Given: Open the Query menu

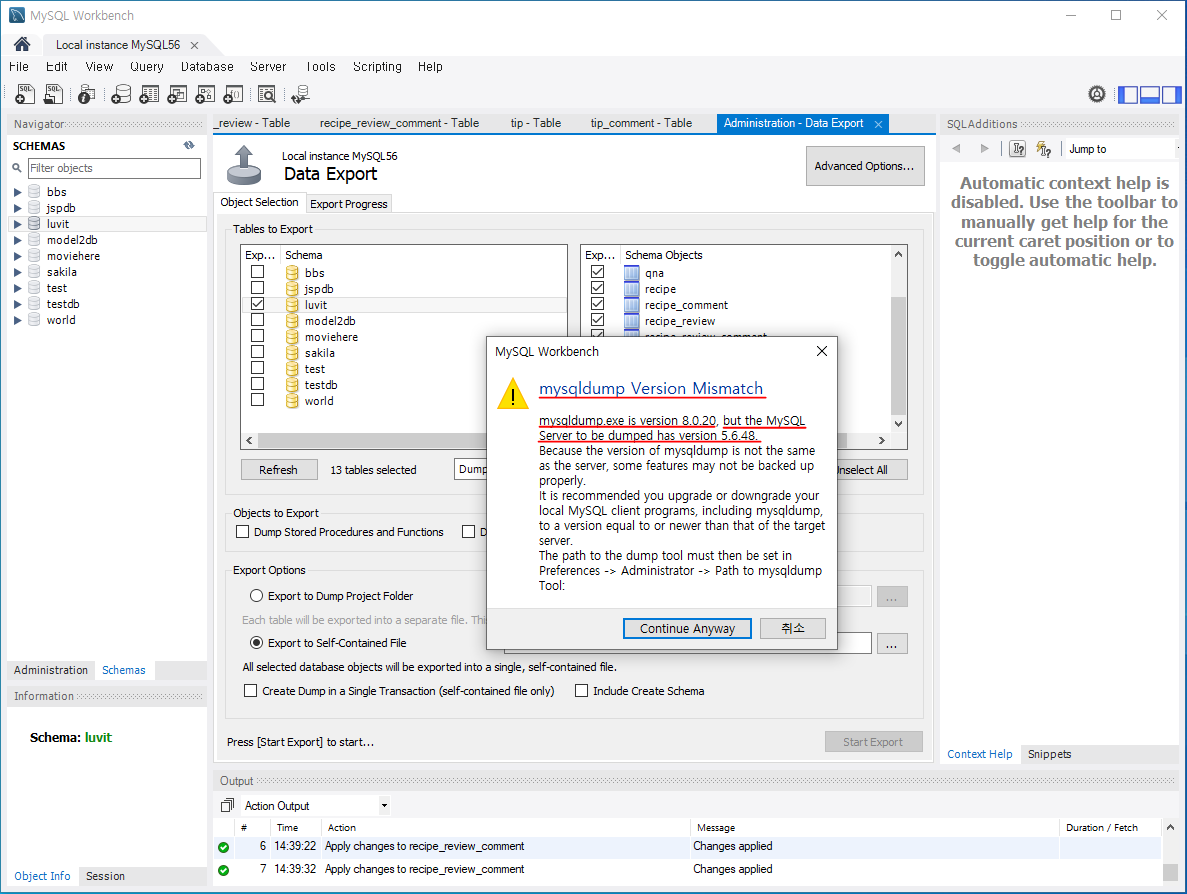Looking at the screenshot, I should [x=147, y=67].
